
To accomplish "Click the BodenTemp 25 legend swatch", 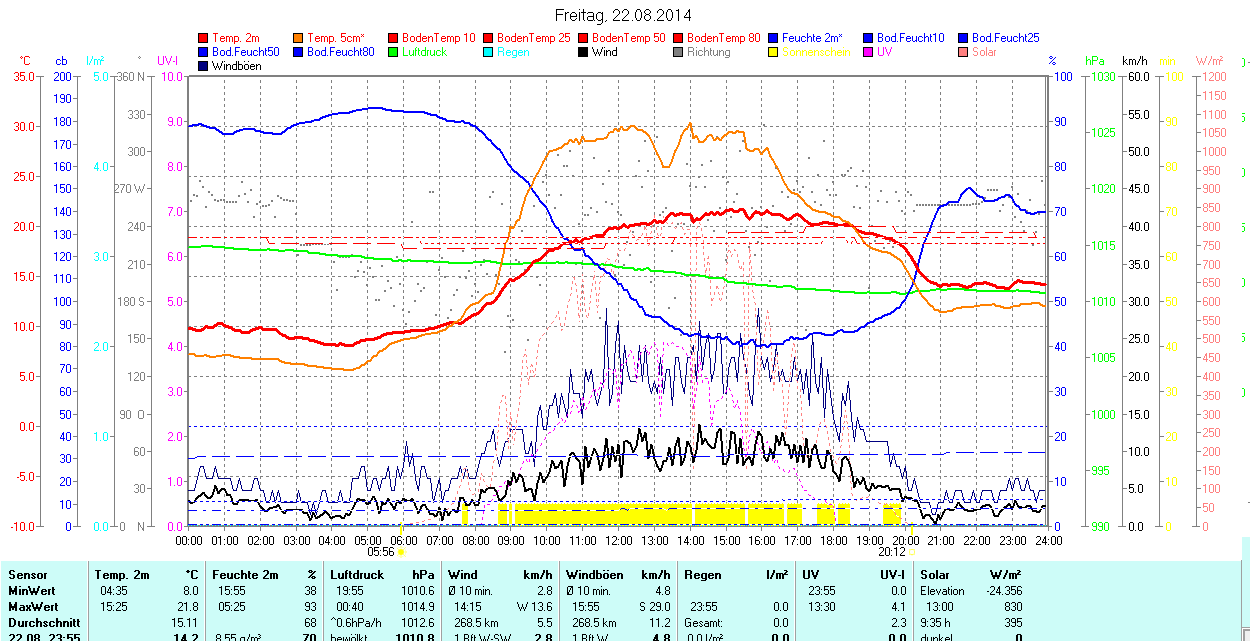I will [x=488, y=38].
